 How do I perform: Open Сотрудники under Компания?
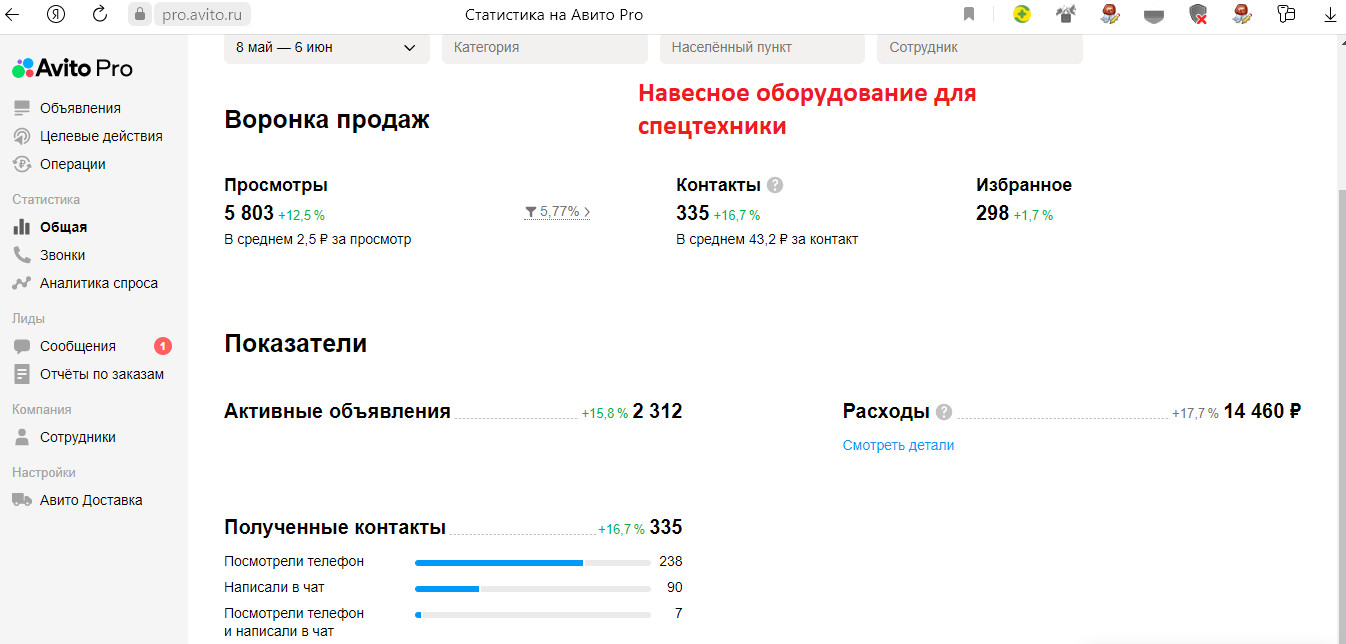78,437
